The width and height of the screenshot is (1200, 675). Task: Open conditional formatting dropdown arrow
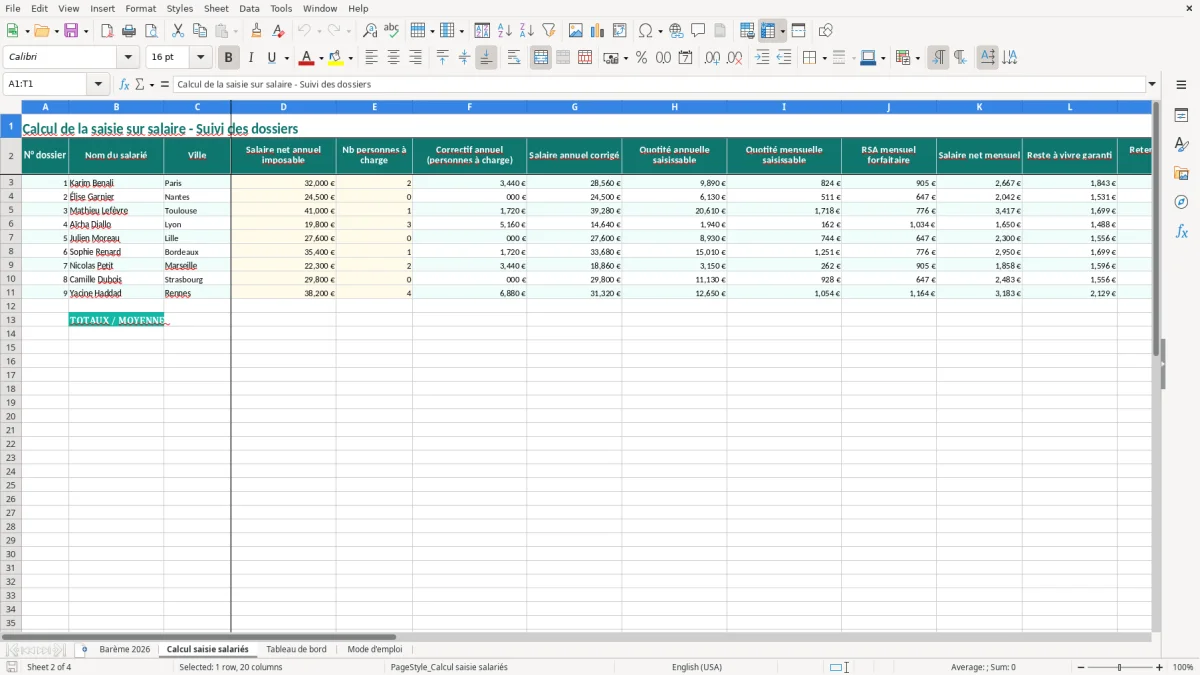[917, 58]
